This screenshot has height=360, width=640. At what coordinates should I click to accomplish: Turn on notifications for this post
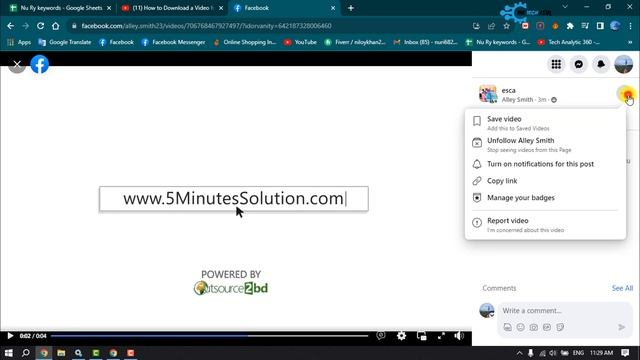545,164
